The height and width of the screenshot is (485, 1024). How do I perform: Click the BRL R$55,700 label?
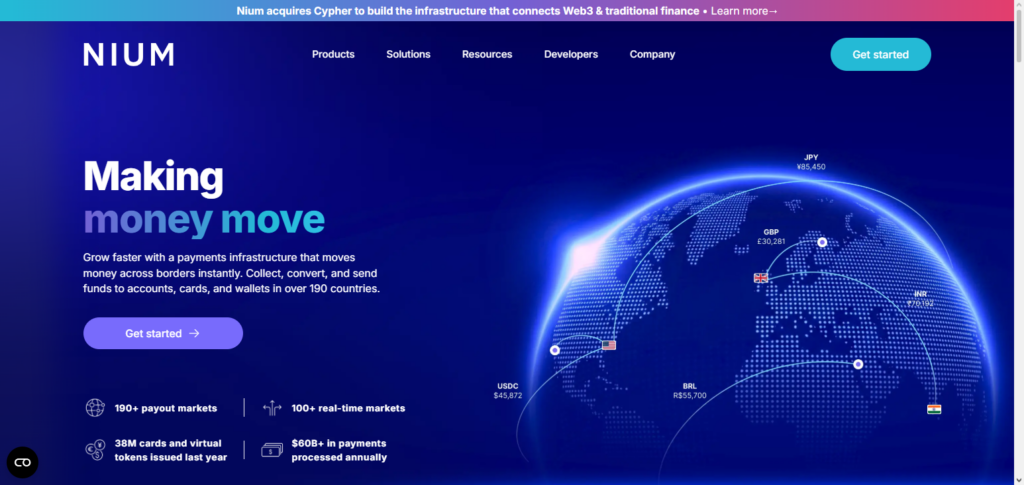(x=690, y=391)
